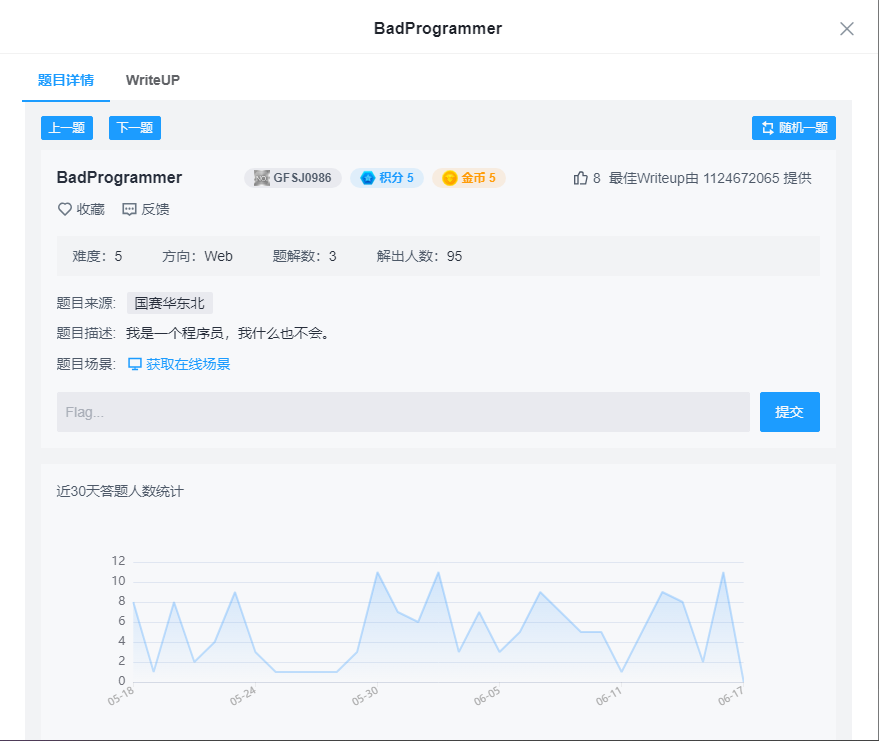Click the 国赛华东北 source tag
This screenshot has height=741, width=879.
169,302
